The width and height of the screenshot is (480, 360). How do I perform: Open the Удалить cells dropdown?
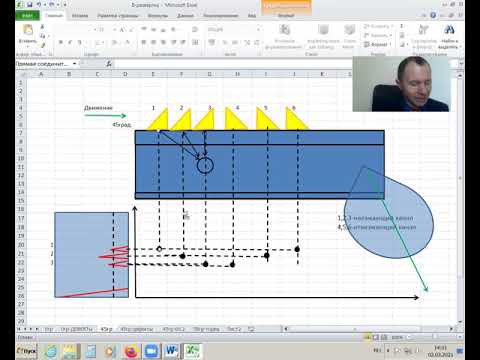click(x=378, y=35)
